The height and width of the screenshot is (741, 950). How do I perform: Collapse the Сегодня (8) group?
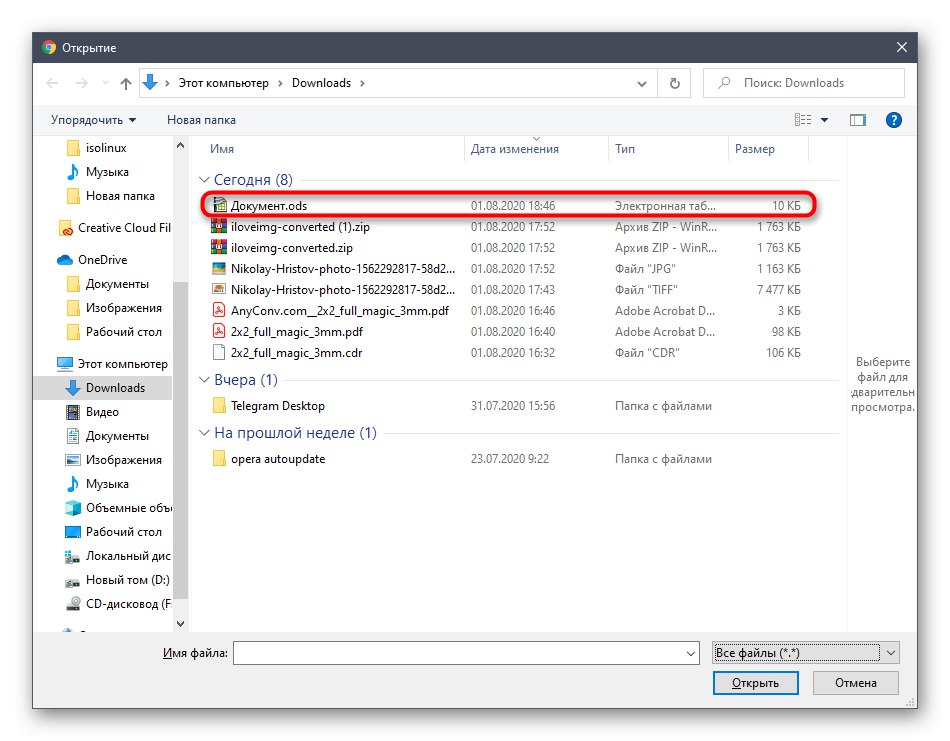click(x=205, y=179)
